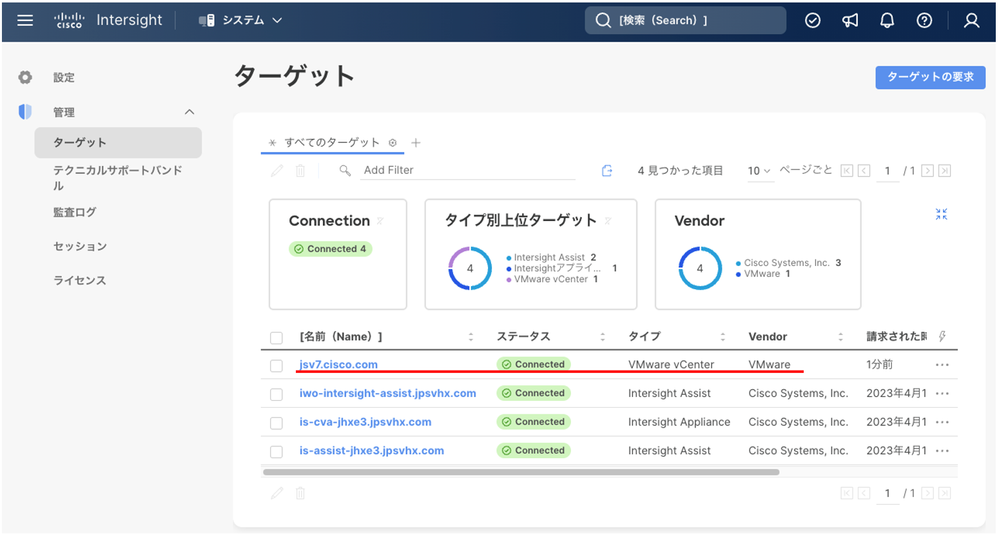Check the iwo-intersight-assist.jpsvhx.com row checkbox

276,395
